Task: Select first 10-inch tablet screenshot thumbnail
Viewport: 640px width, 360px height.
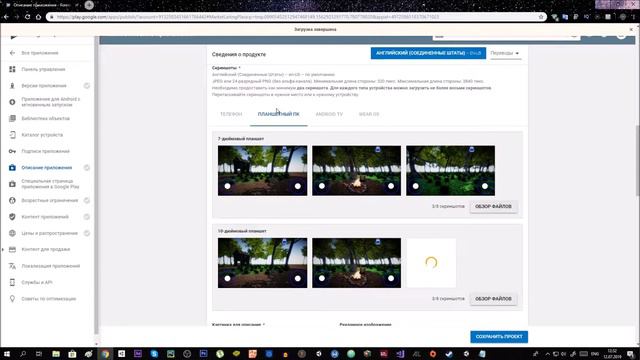Action: point(262,263)
